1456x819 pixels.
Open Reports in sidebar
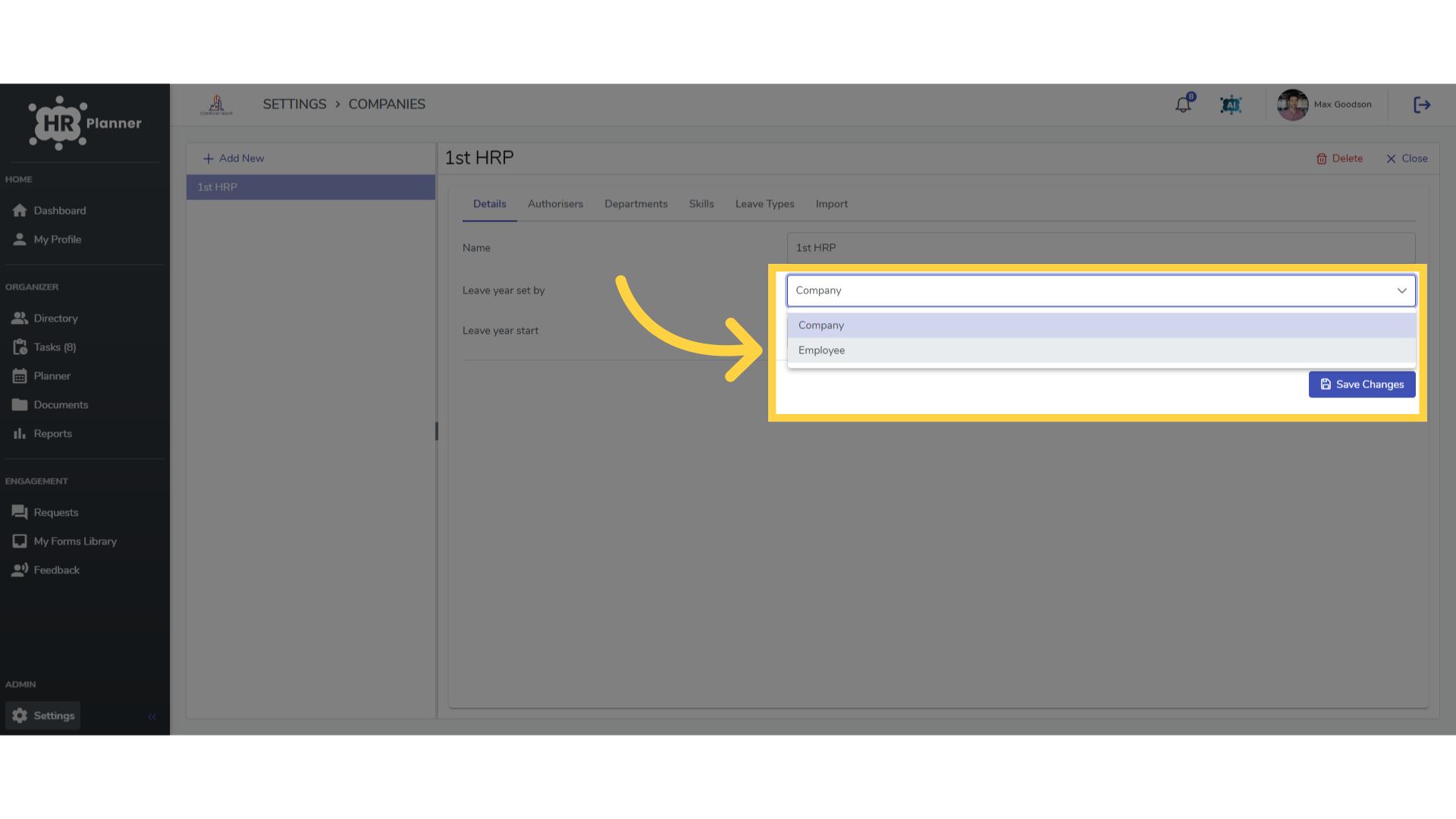(x=42, y=434)
